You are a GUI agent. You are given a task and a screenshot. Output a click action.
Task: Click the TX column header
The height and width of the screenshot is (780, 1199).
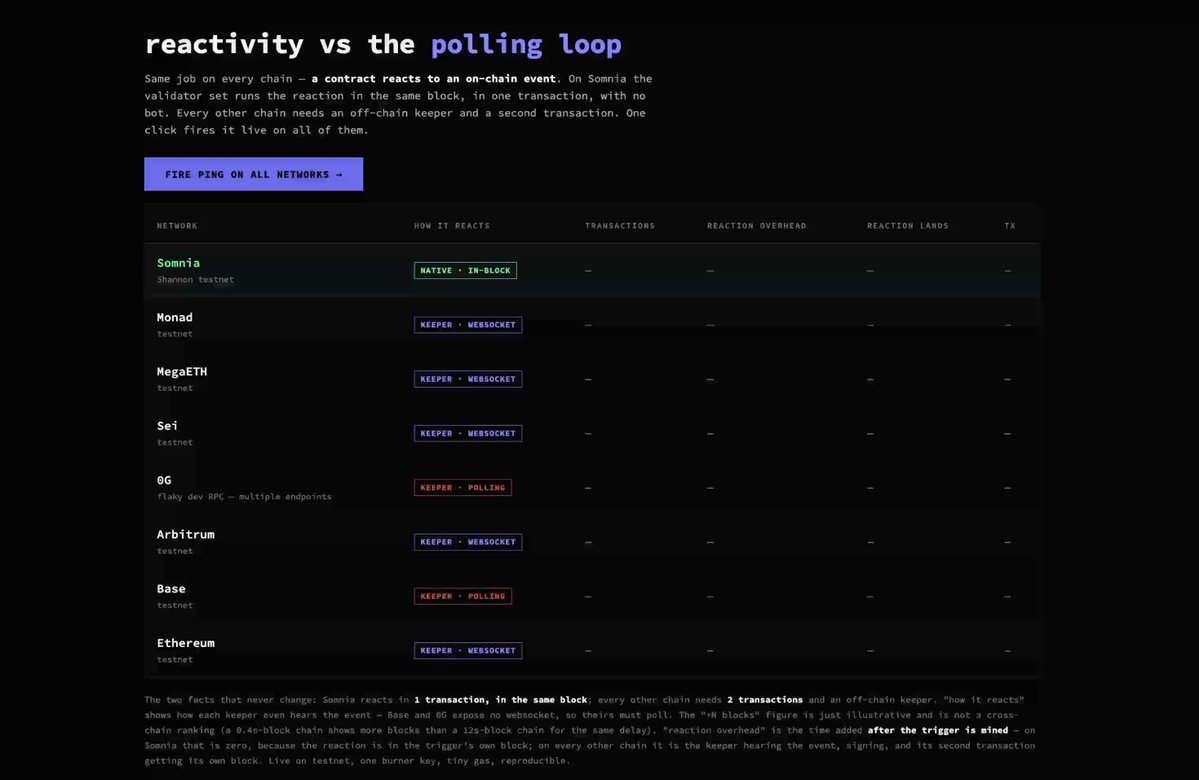point(1009,226)
